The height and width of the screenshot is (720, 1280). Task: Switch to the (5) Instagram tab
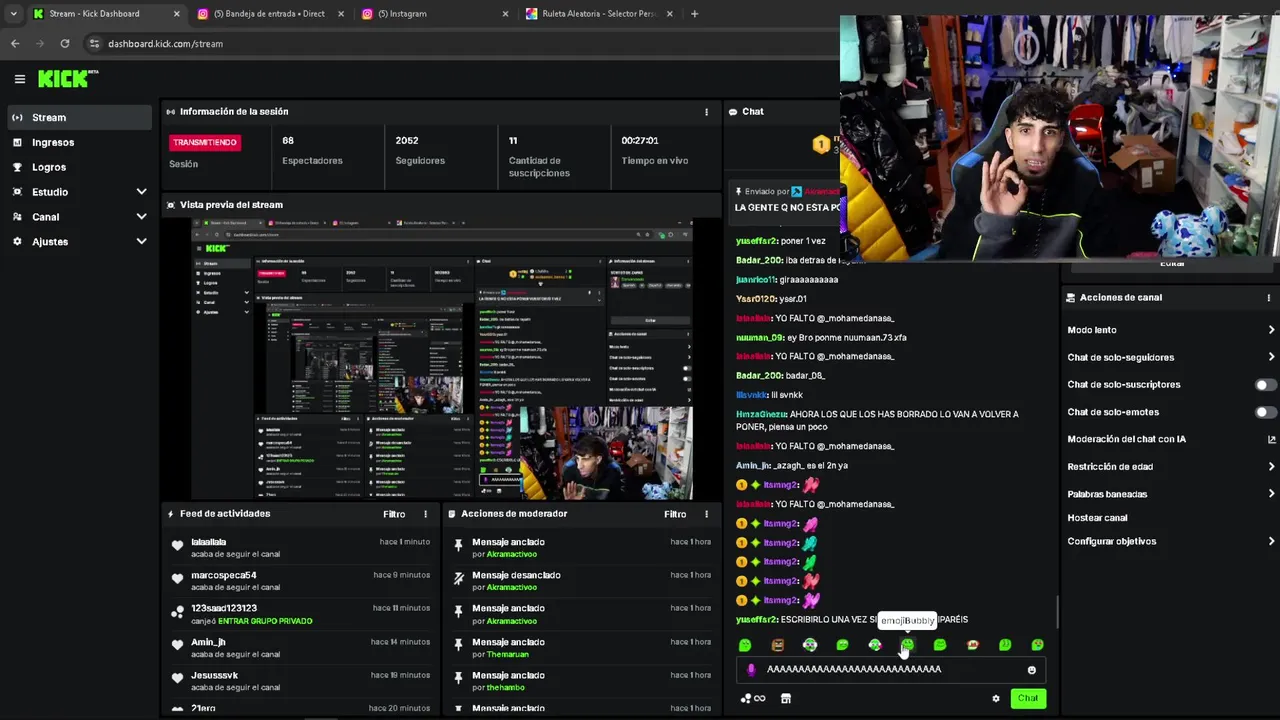434,14
